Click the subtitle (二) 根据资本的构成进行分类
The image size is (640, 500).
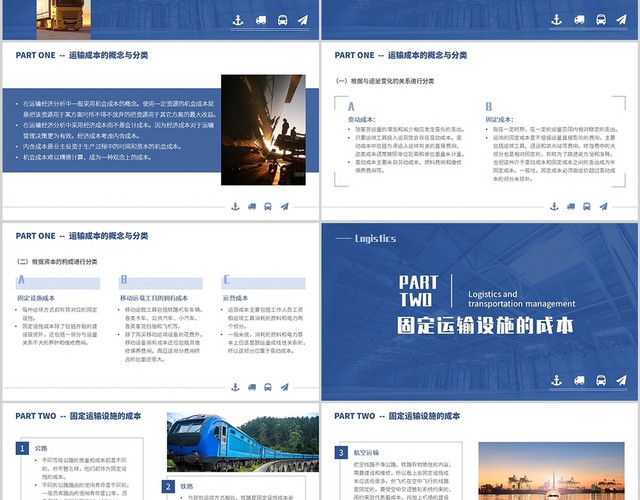point(57,262)
